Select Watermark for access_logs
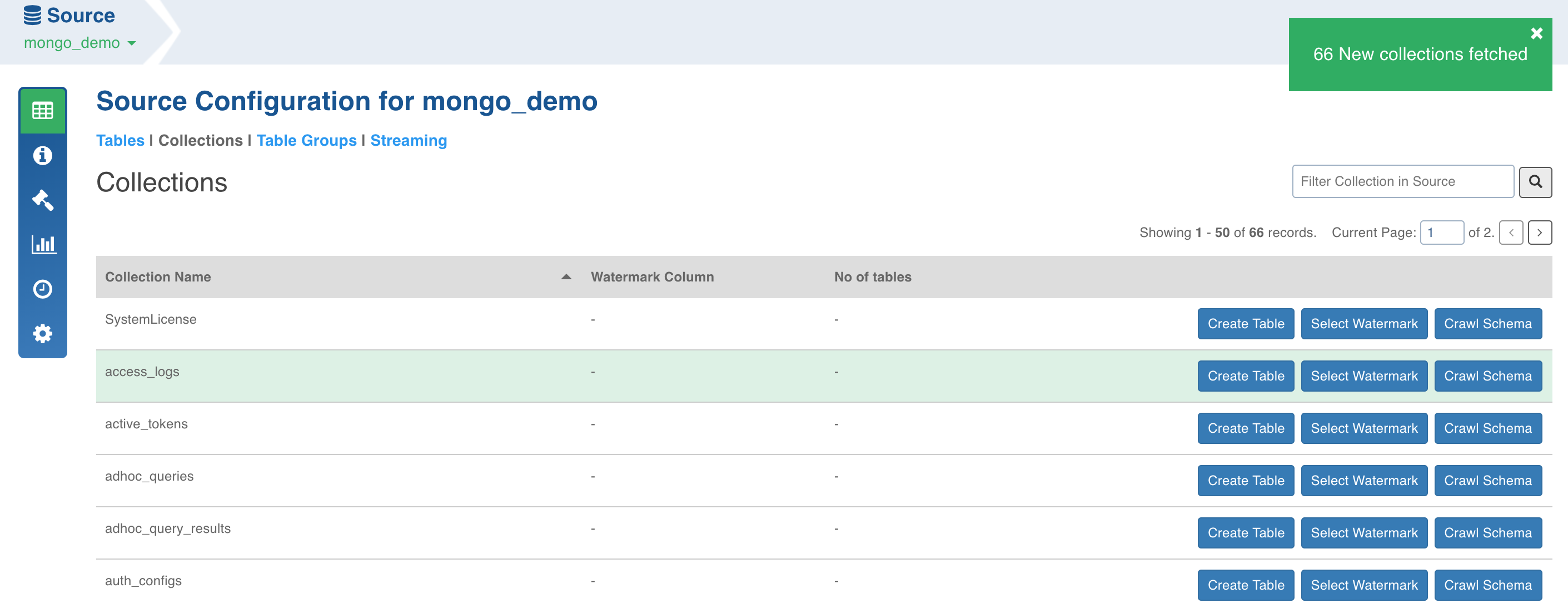Screen dimensions: 1568x608 pos(1363,377)
